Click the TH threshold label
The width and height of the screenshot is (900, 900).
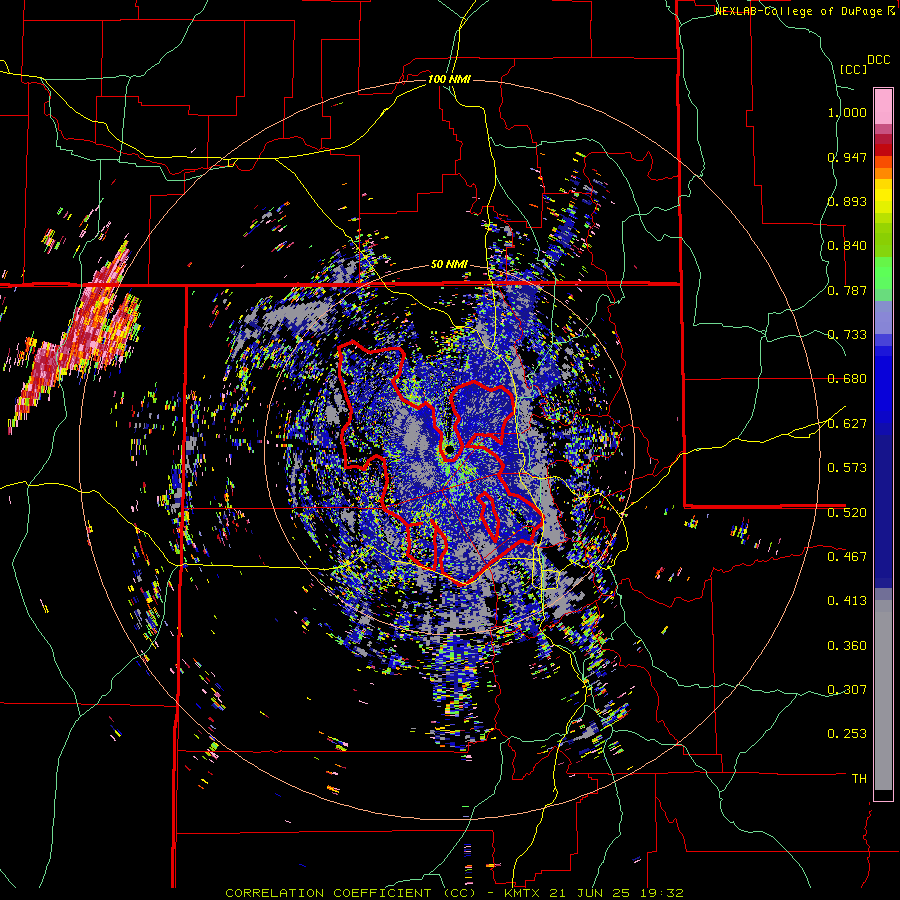point(859,779)
